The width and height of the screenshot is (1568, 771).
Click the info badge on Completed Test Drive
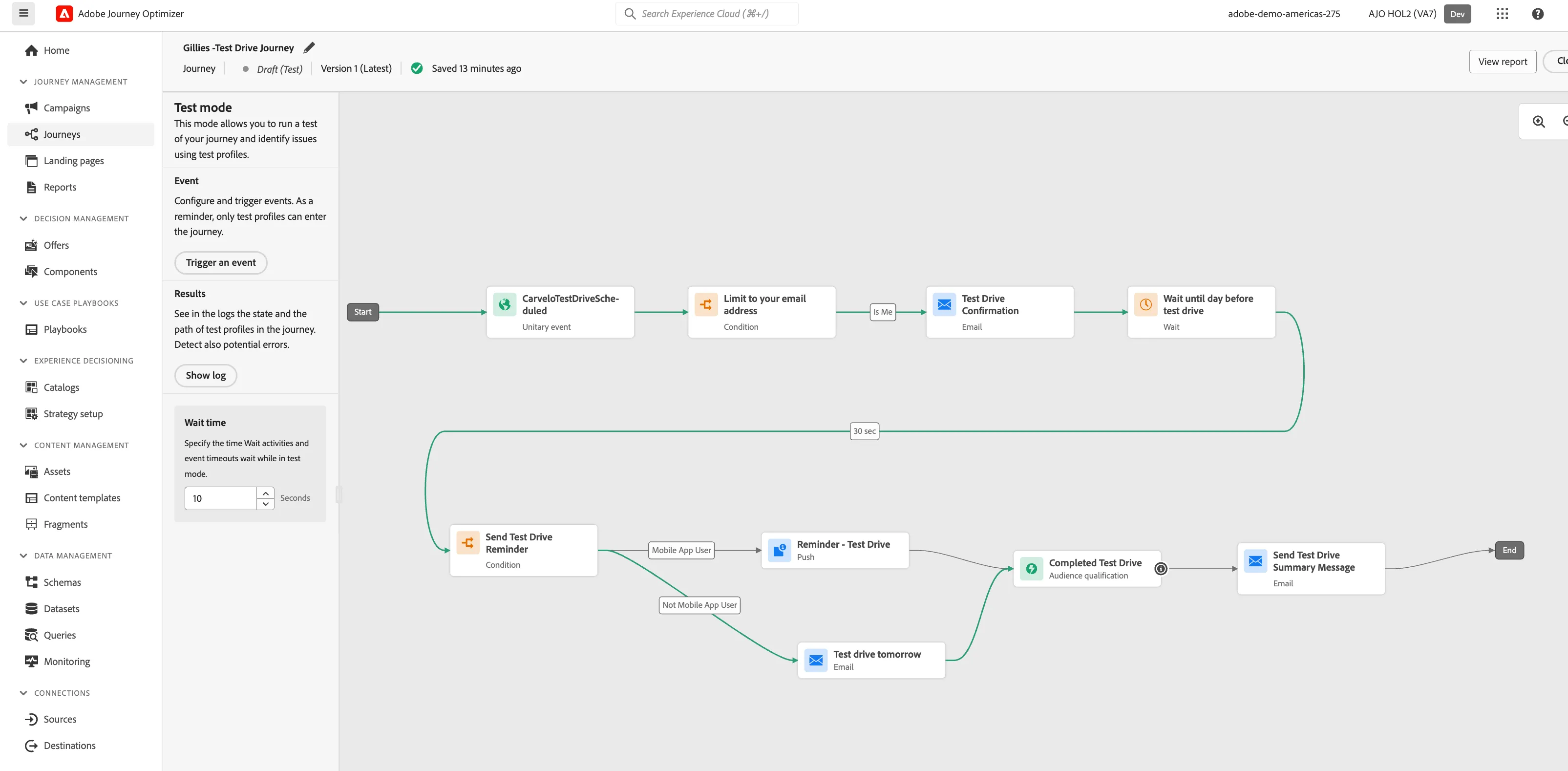[x=1161, y=569]
